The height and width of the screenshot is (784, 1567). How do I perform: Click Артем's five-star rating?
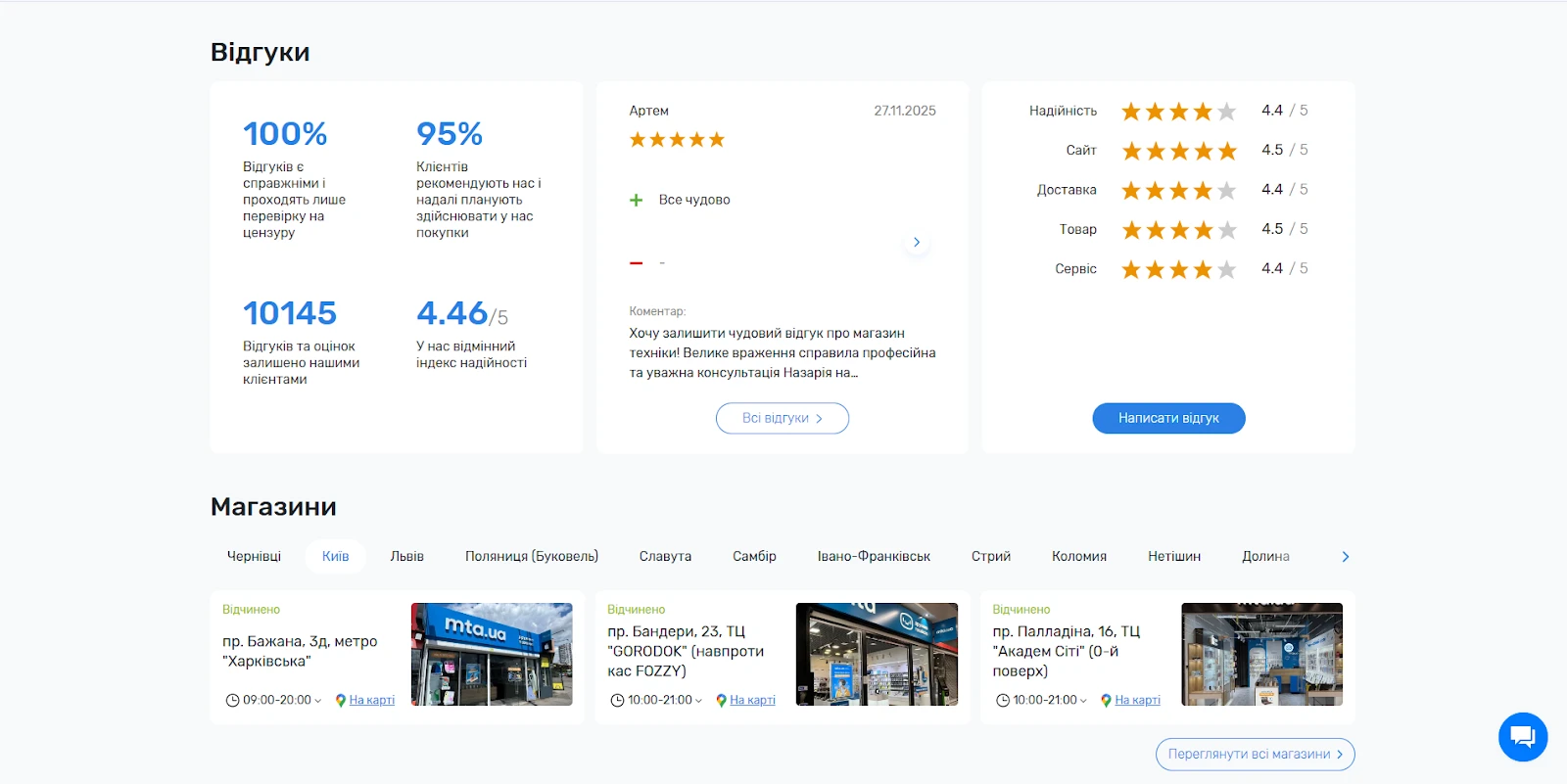click(x=677, y=140)
